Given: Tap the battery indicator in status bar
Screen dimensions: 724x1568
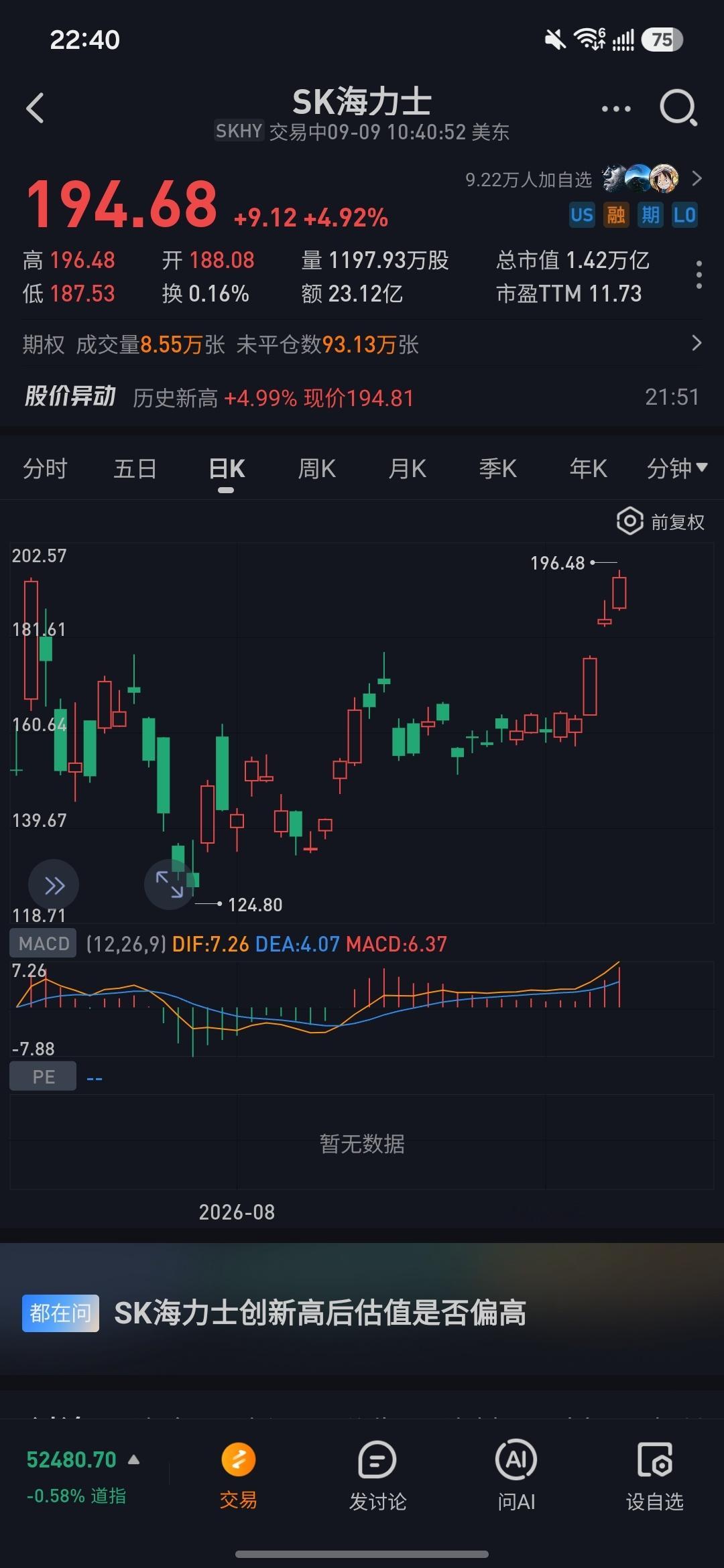Looking at the screenshot, I should [x=662, y=40].
